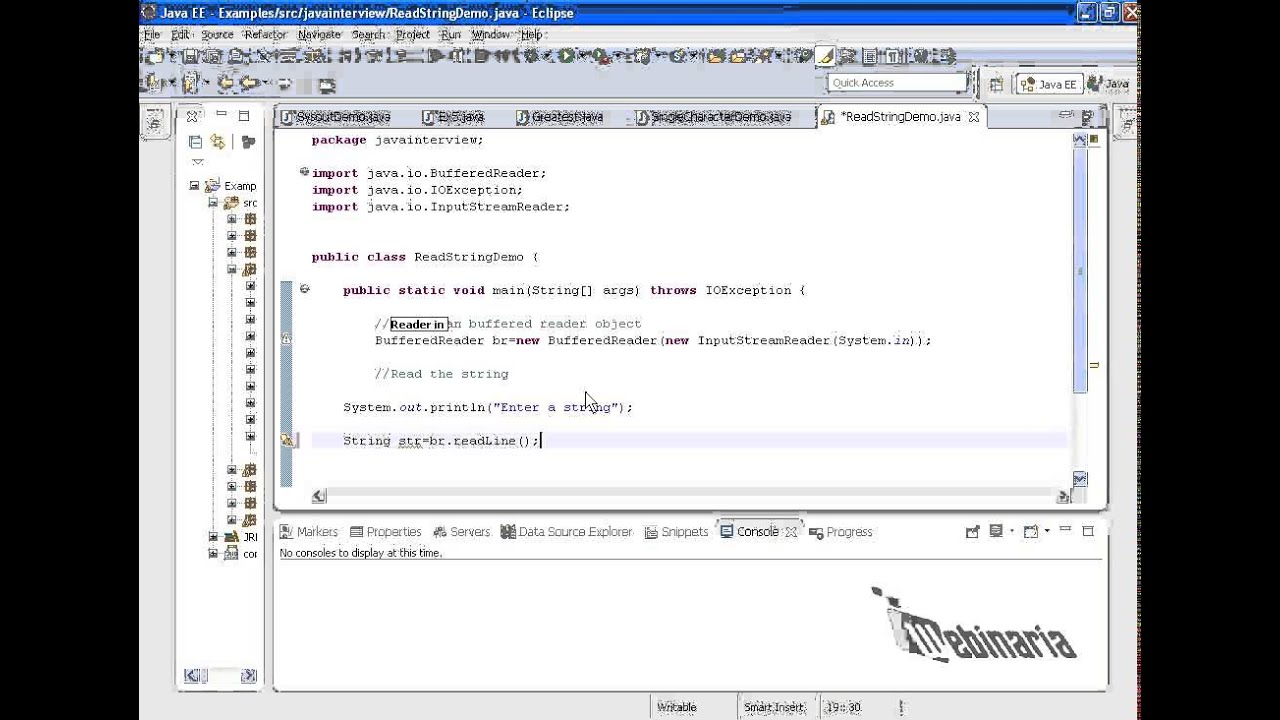Collapse the main method fold marker

(304, 289)
